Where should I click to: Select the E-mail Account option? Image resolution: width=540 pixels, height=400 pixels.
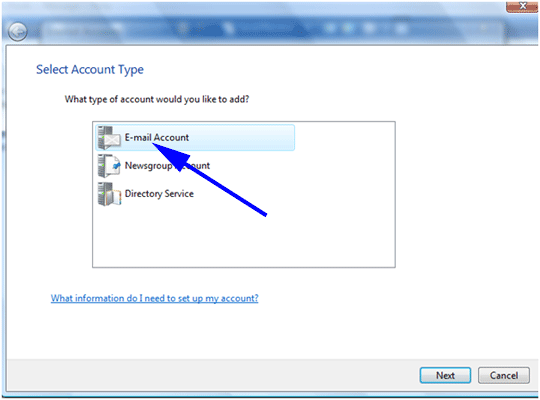tap(195, 138)
